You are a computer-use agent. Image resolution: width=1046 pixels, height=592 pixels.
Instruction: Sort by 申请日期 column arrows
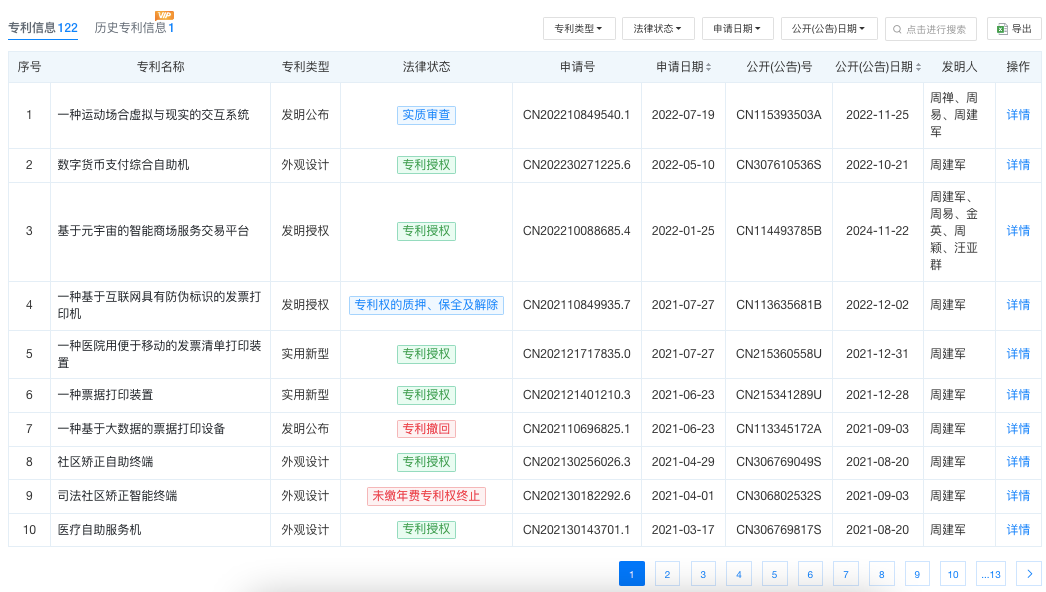click(x=709, y=67)
